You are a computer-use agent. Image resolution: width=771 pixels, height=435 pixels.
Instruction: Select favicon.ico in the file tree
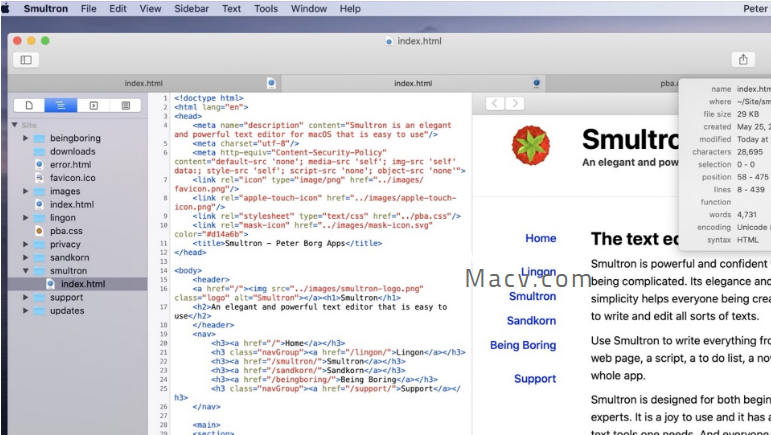[x=72, y=178]
